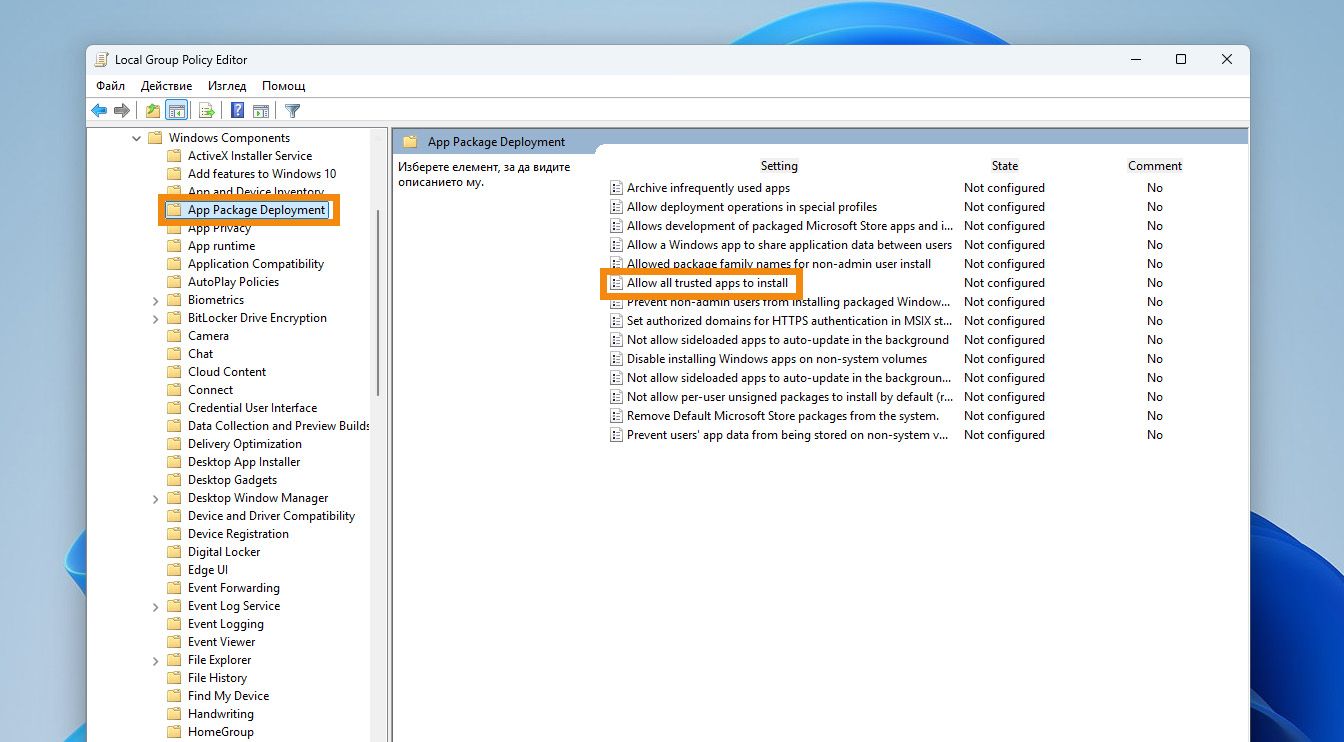Click the Export List toolbar icon

pyautogui.click(x=207, y=111)
